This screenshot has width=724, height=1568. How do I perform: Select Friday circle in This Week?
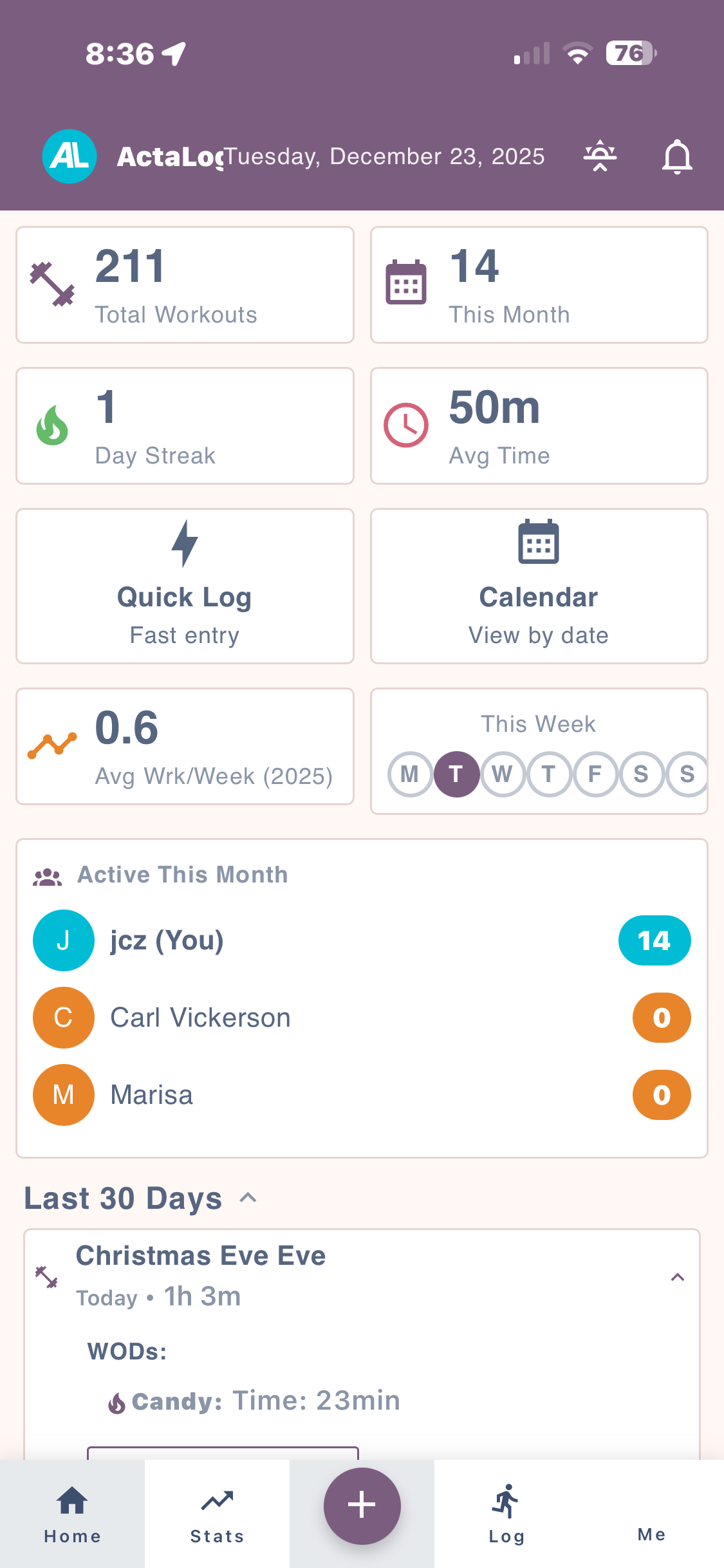595,774
